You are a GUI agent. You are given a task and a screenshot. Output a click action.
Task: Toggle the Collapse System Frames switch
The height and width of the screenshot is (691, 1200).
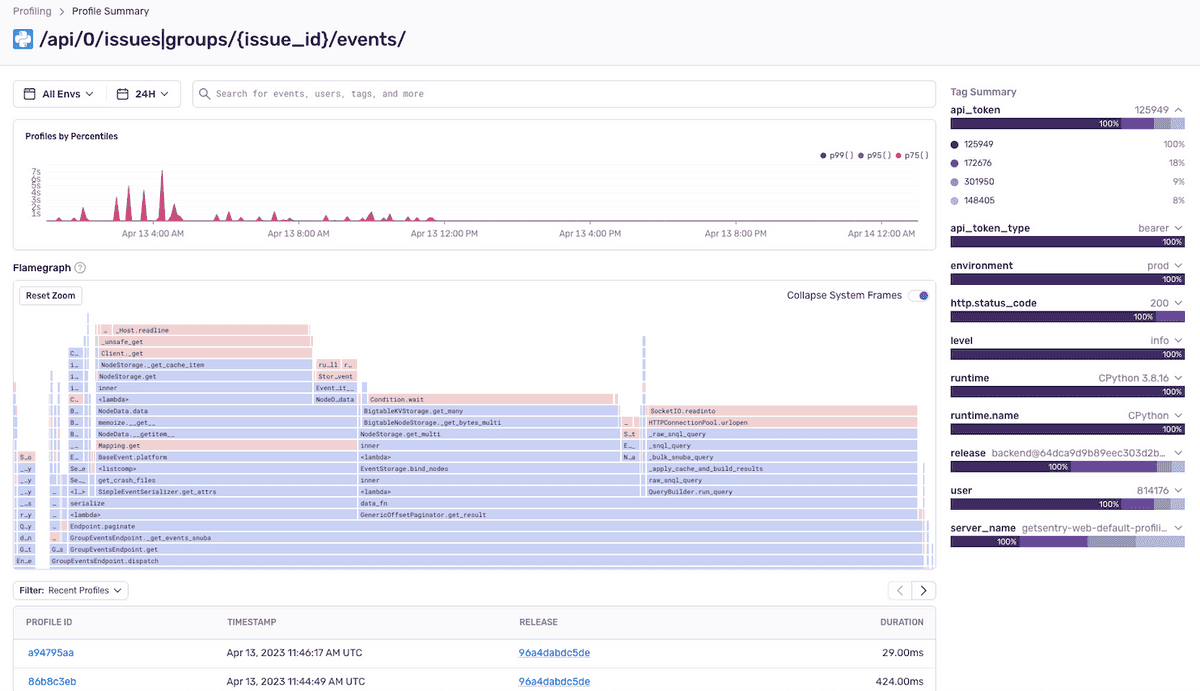pos(918,296)
